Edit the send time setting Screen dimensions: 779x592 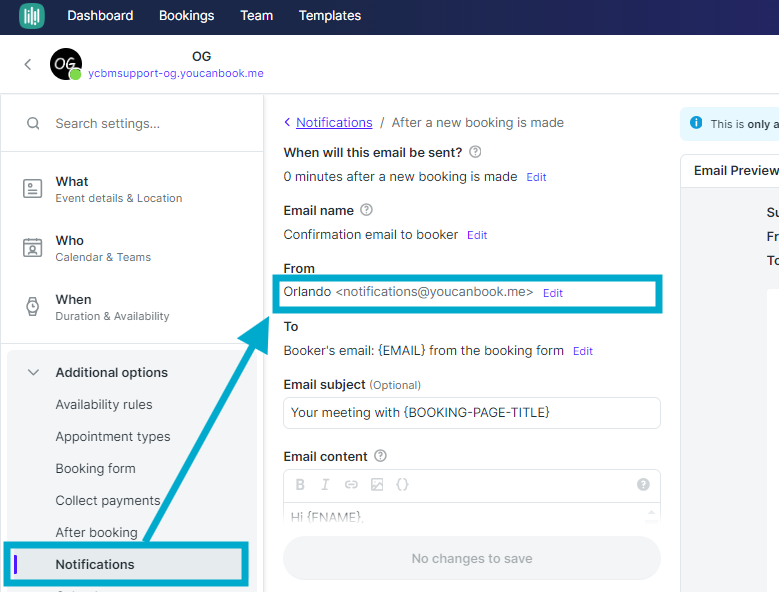point(536,177)
